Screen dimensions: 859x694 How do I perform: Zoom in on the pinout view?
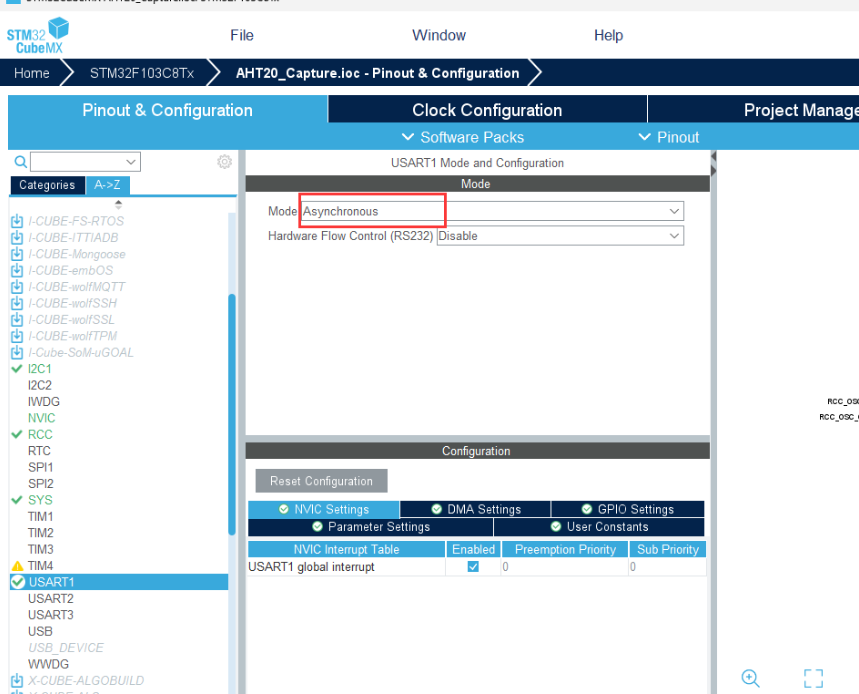751,678
